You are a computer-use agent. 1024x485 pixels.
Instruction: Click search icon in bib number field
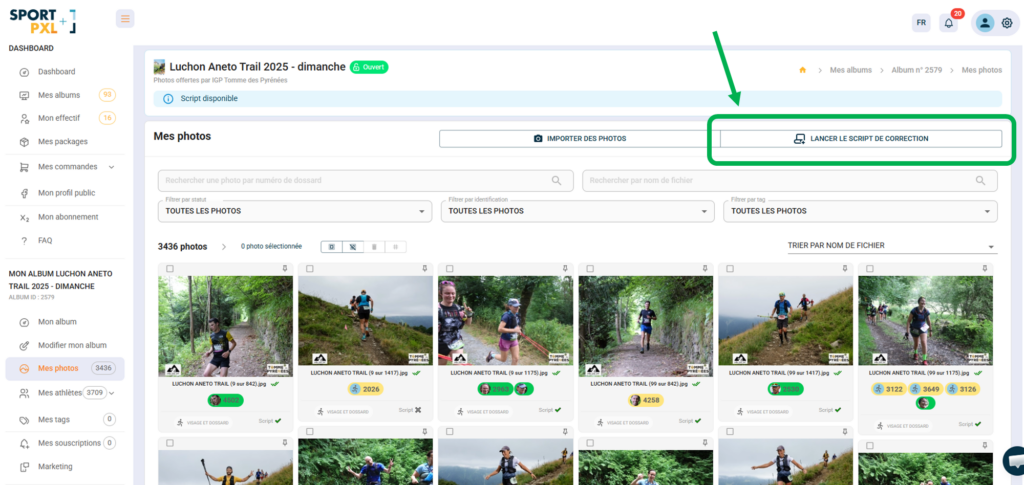tap(557, 181)
